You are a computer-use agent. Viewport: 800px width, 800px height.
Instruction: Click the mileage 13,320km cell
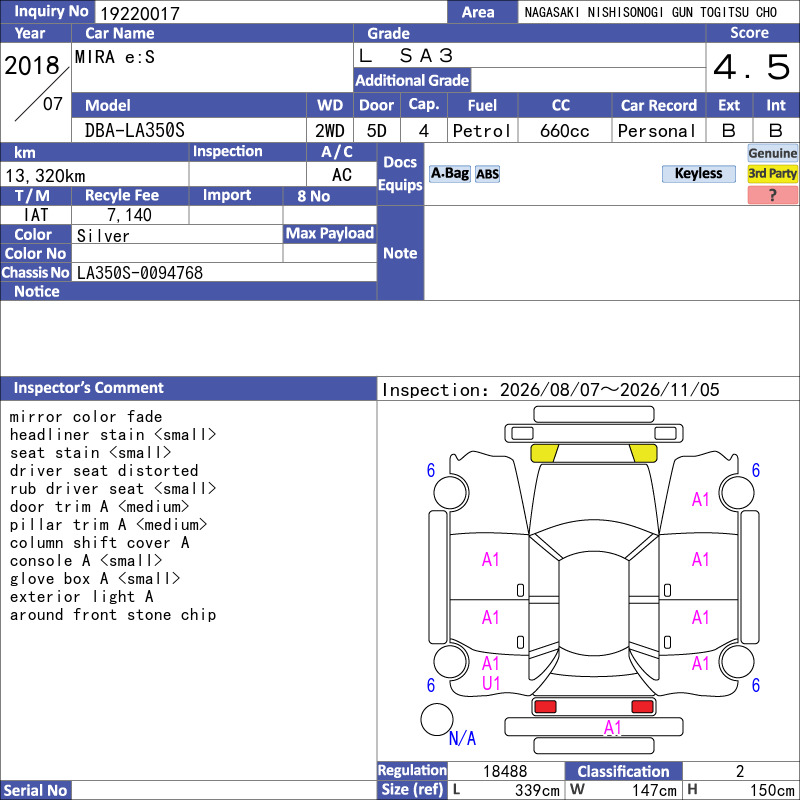tap(94, 176)
